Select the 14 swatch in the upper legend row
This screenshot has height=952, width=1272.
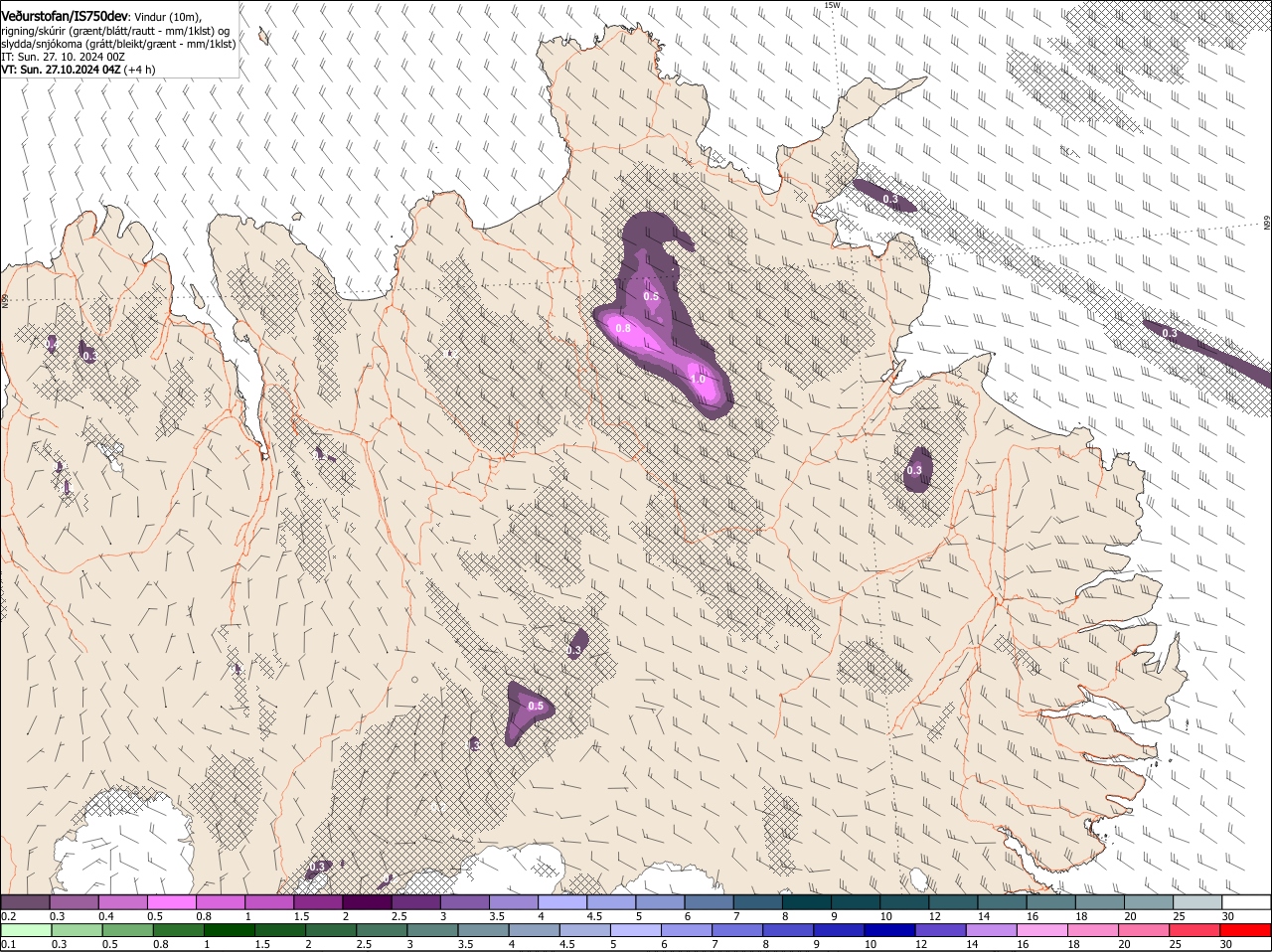pos(1000,901)
